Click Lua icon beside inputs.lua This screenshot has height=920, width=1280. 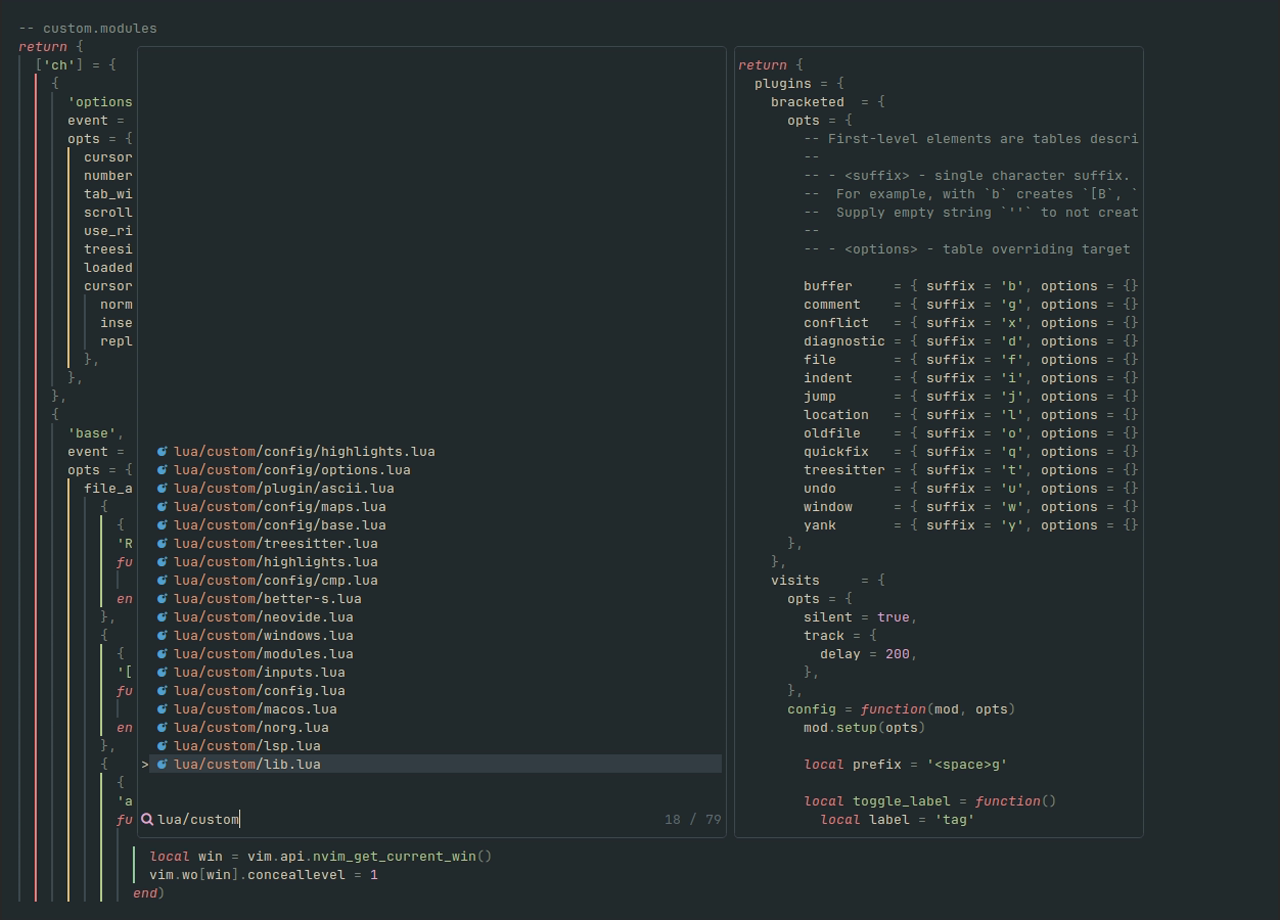(x=162, y=672)
